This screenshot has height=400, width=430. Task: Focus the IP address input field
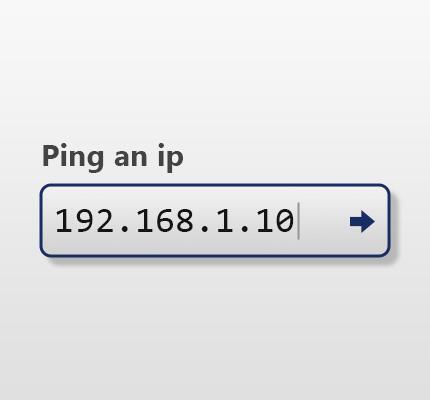pos(215,220)
